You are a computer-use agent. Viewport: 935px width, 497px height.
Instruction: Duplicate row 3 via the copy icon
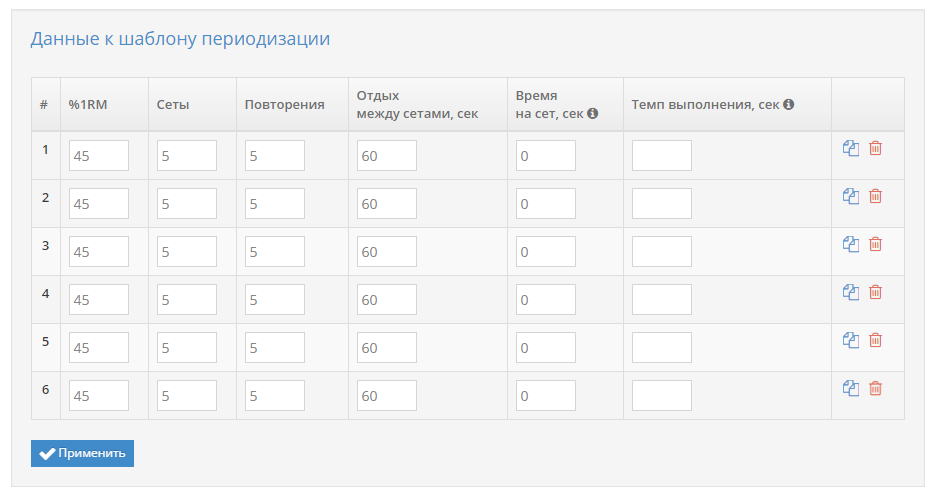click(851, 244)
